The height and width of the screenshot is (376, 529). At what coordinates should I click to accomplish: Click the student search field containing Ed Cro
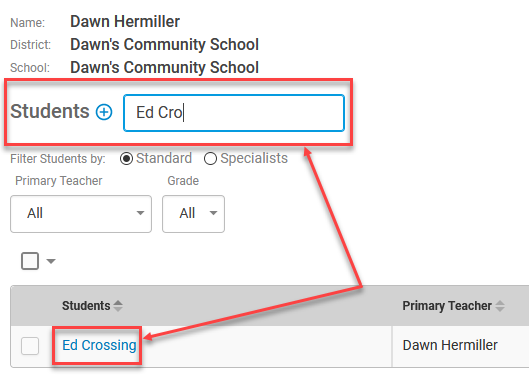click(x=234, y=113)
